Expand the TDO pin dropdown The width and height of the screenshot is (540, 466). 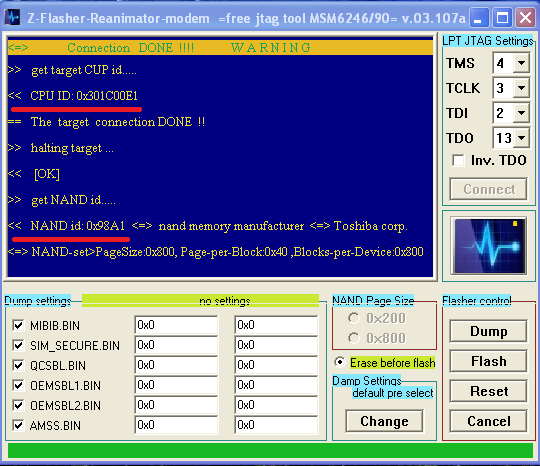pyautogui.click(x=521, y=138)
